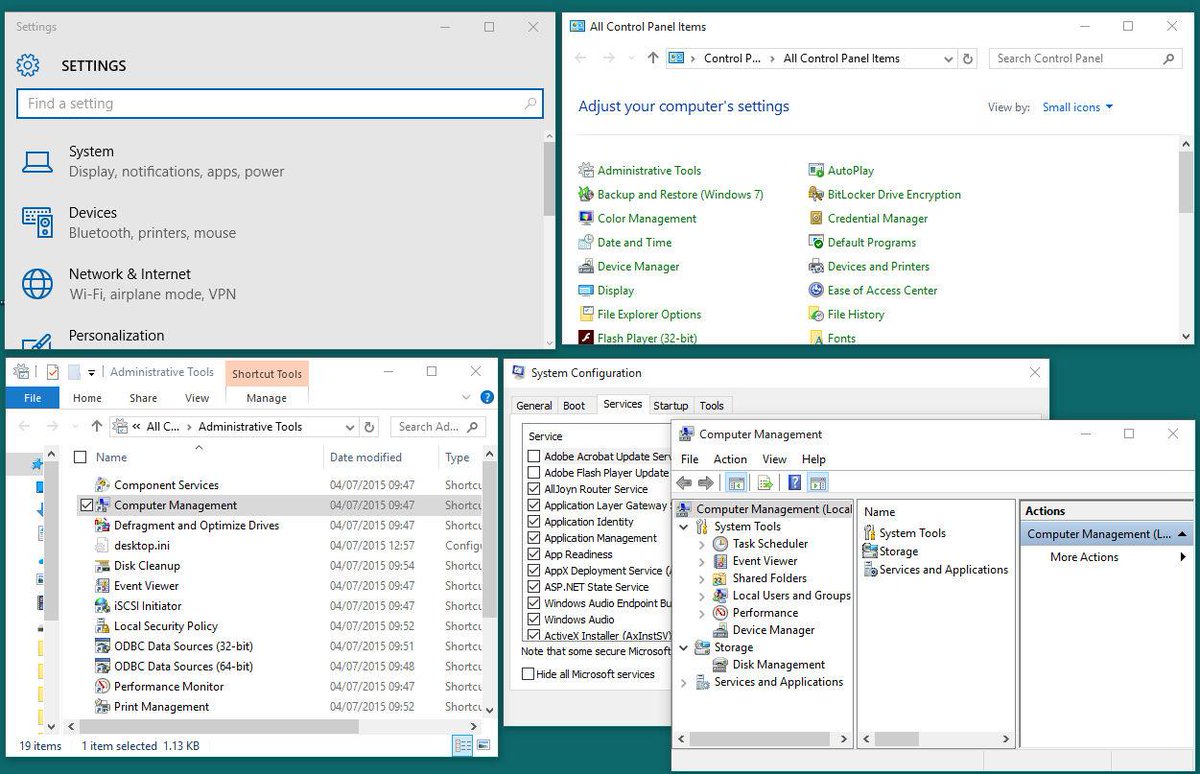The height and width of the screenshot is (774, 1200).
Task: Uncheck Windows Audio service checkbox
Action: [534, 620]
